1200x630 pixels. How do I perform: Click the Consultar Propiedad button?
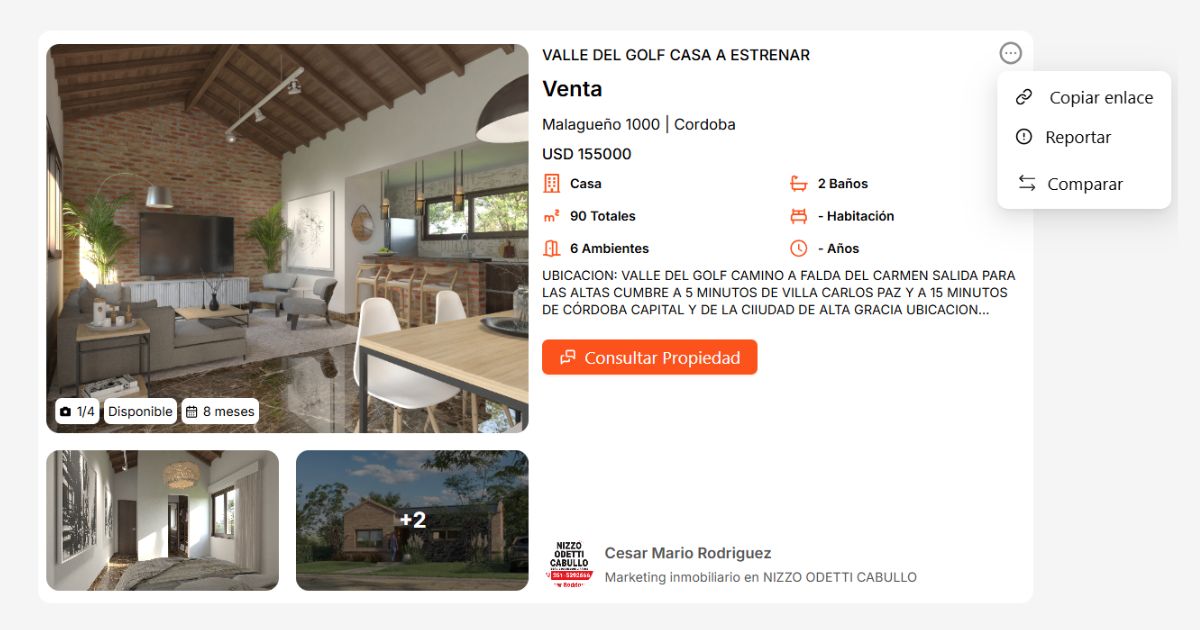pos(650,357)
